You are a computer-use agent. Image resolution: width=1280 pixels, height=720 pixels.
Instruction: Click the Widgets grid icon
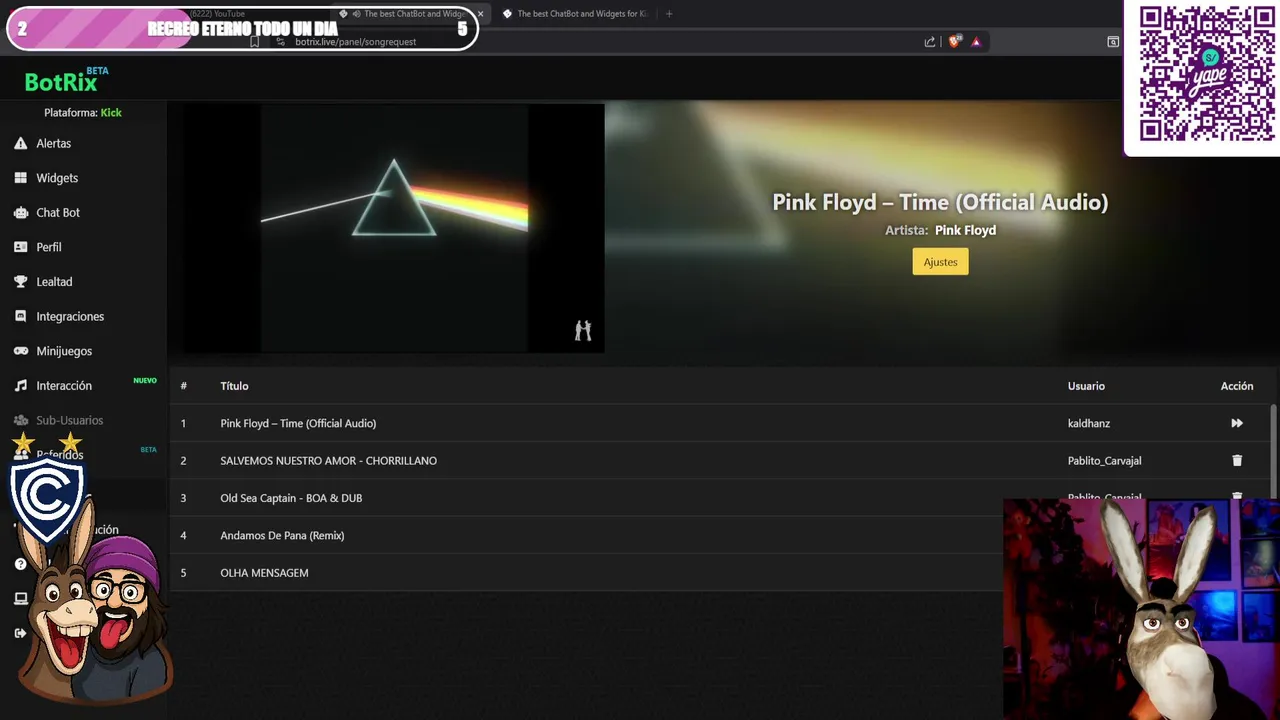tap(20, 178)
